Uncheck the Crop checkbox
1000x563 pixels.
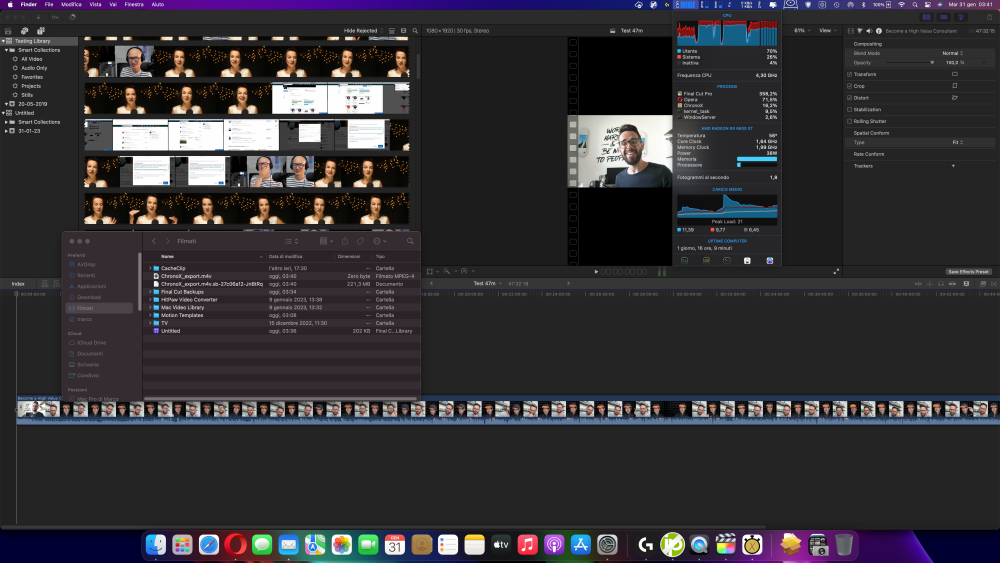[849, 85]
